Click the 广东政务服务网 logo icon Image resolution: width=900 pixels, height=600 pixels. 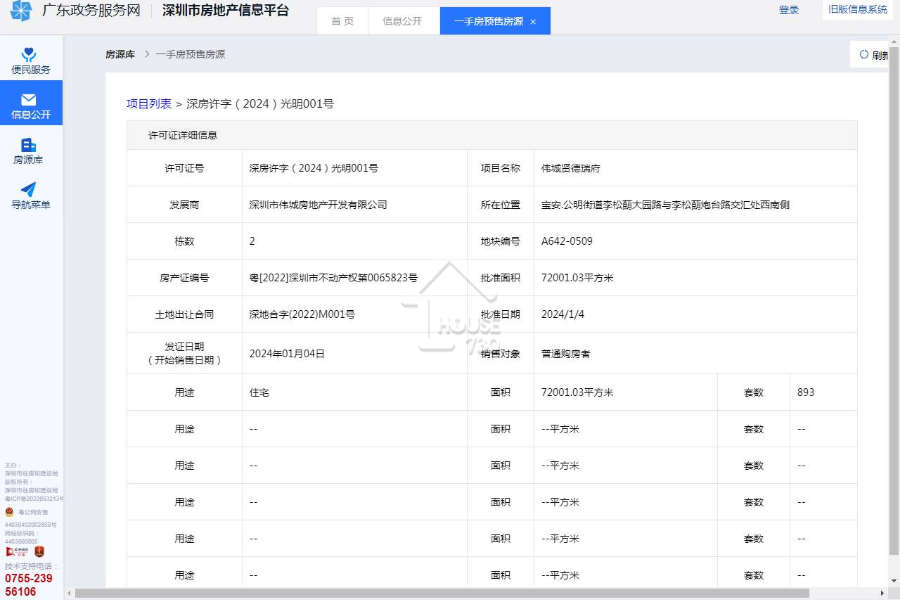pyautogui.click(x=21, y=10)
